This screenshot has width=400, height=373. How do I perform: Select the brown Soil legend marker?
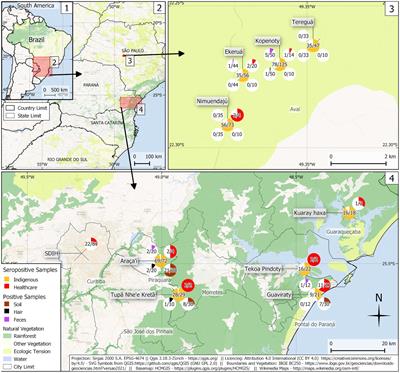pos(6,304)
